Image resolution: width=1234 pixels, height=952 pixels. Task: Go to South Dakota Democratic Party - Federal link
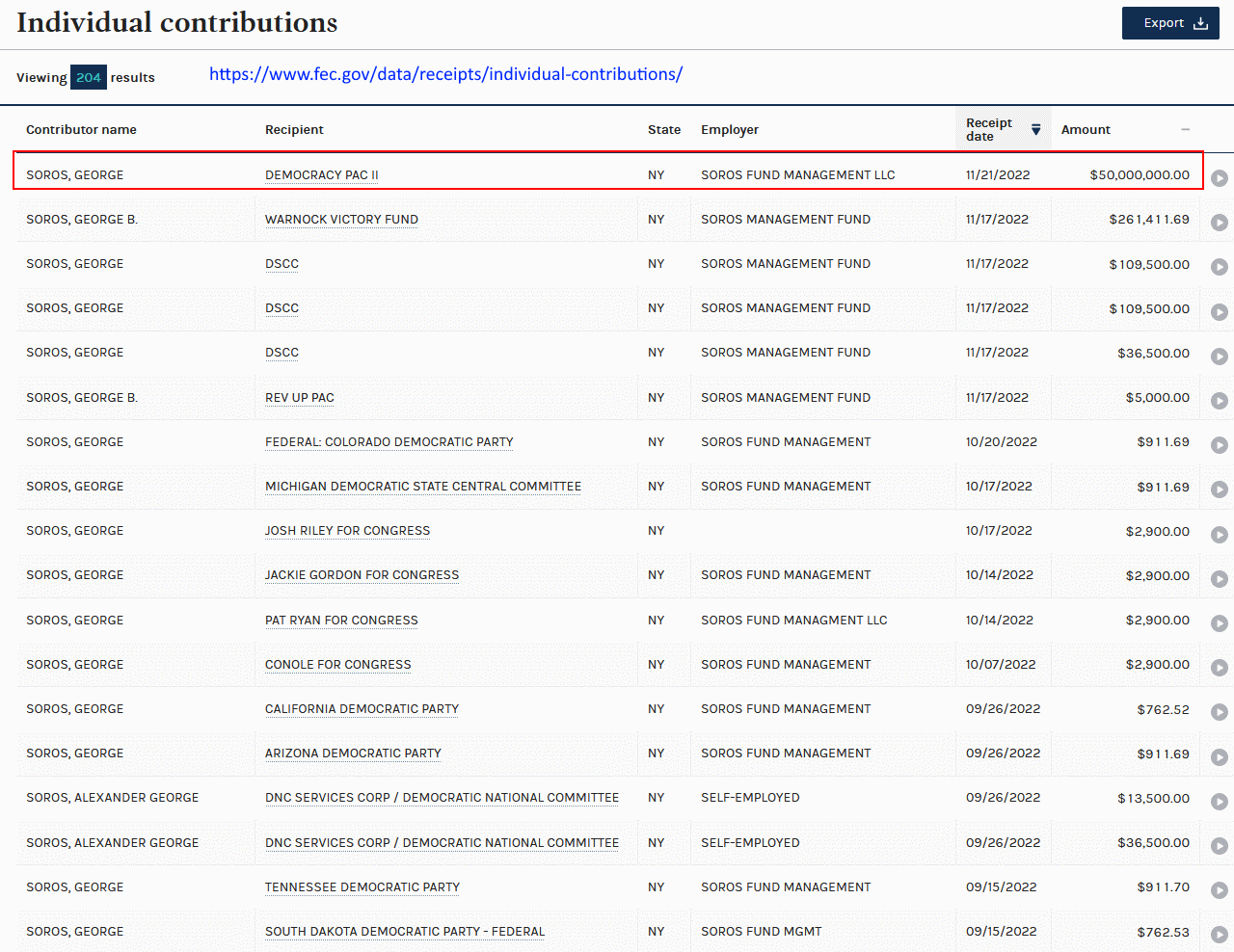(405, 932)
